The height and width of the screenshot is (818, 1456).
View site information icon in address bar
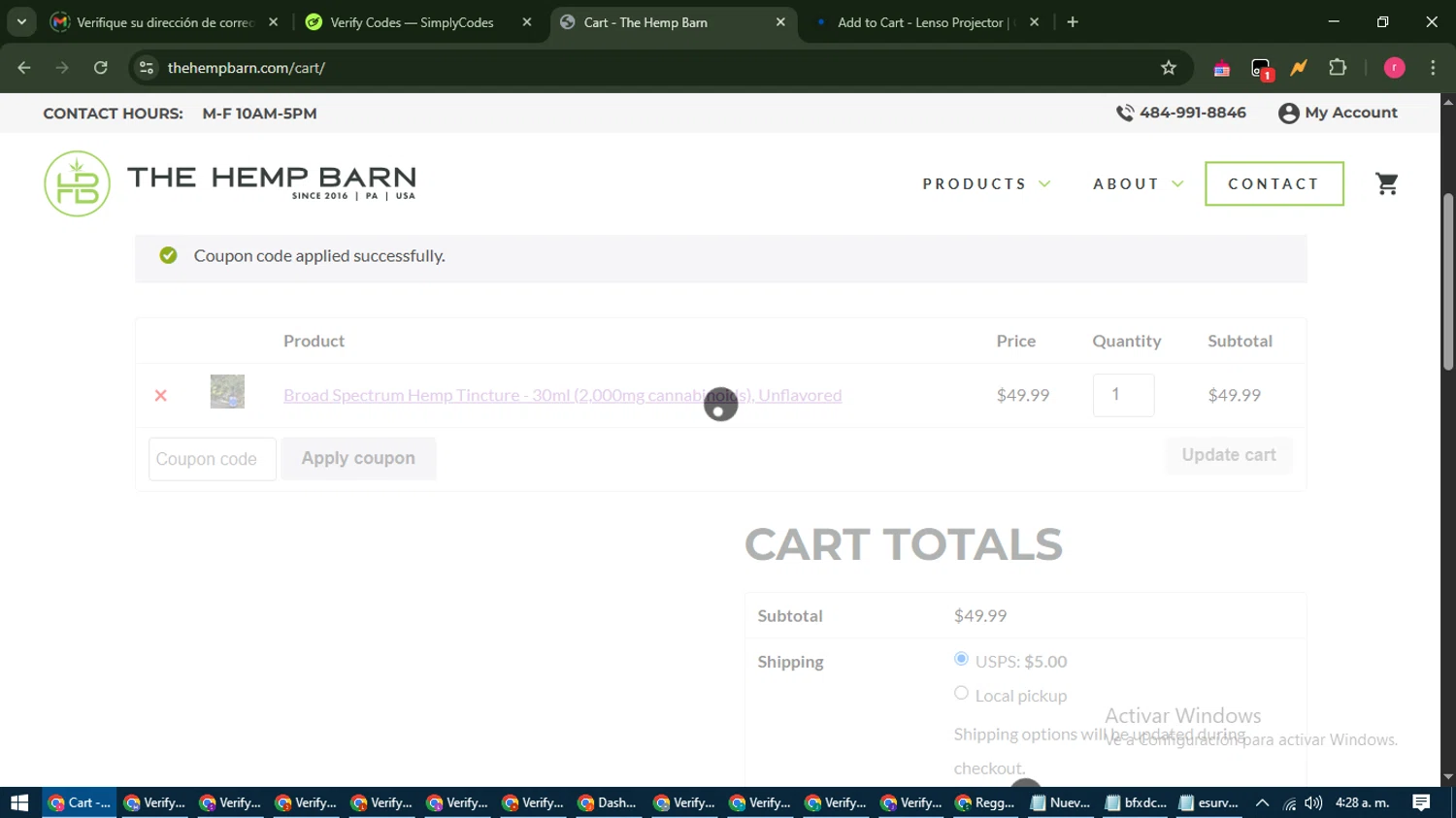(x=147, y=68)
